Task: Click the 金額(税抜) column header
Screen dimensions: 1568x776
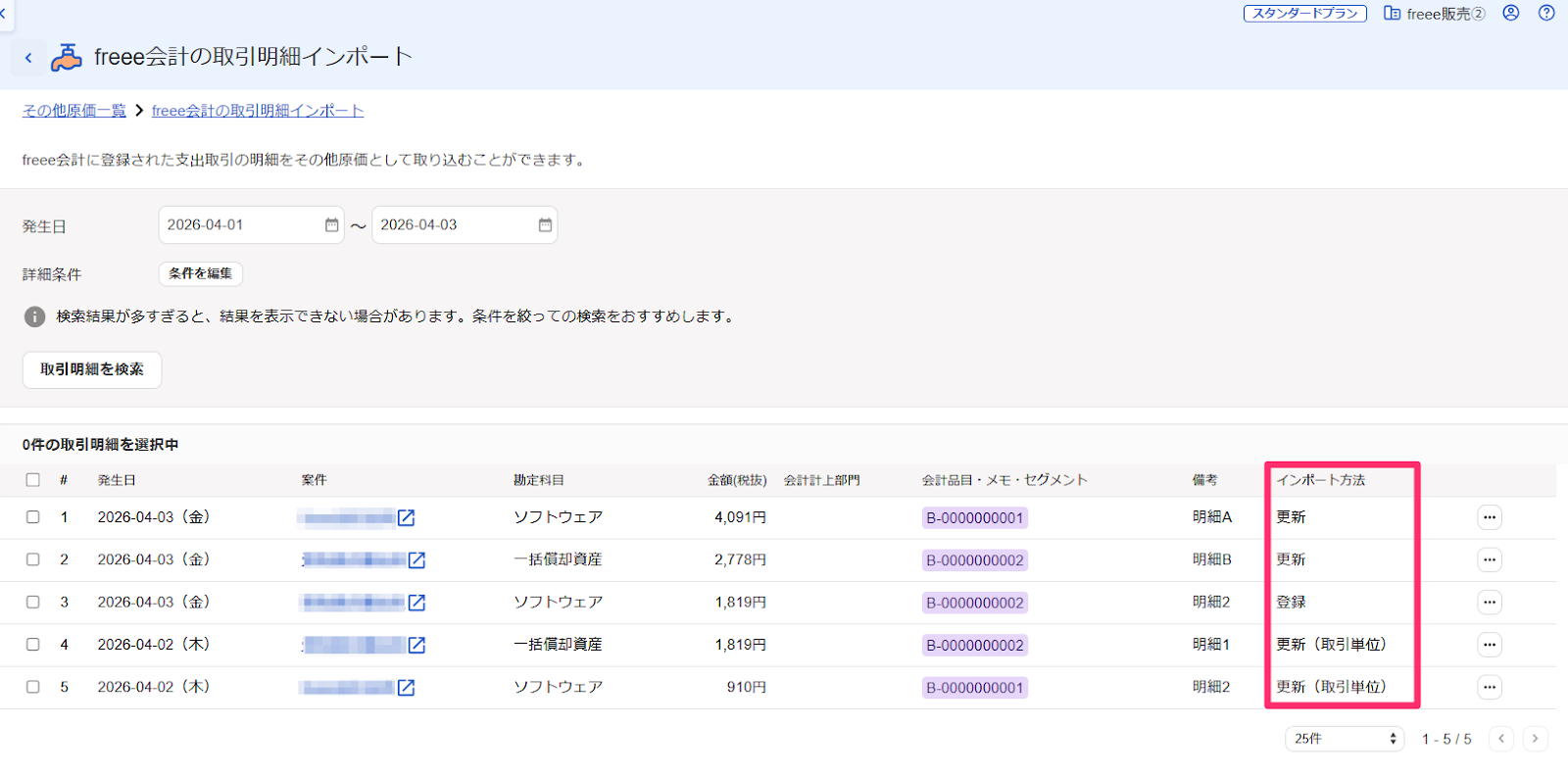Action: [737, 480]
